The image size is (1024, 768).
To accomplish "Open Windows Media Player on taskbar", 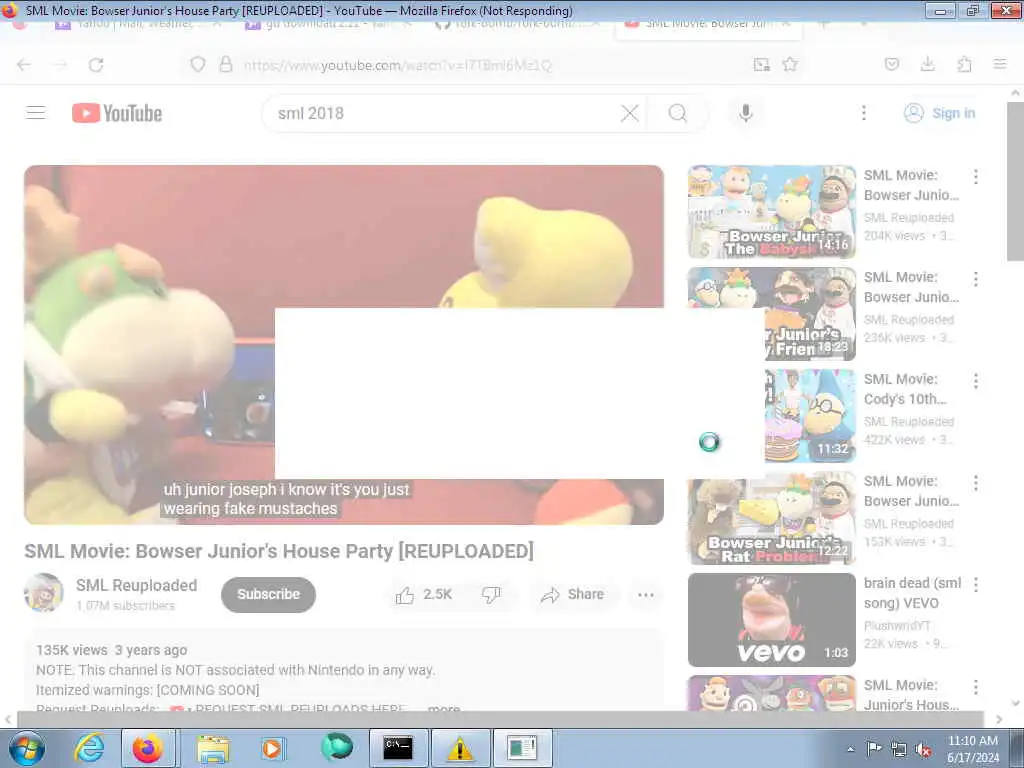I will [x=272, y=748].
